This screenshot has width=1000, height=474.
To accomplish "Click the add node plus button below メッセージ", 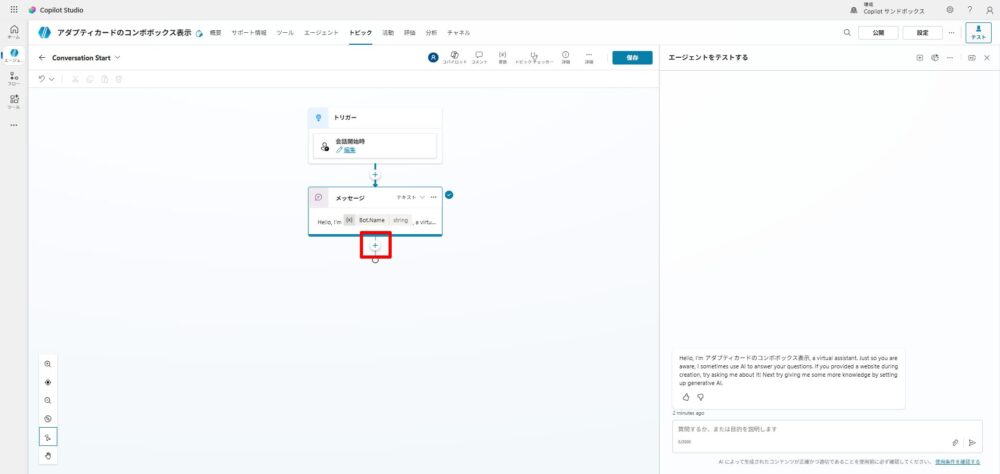I will click(x=375, y=245).
